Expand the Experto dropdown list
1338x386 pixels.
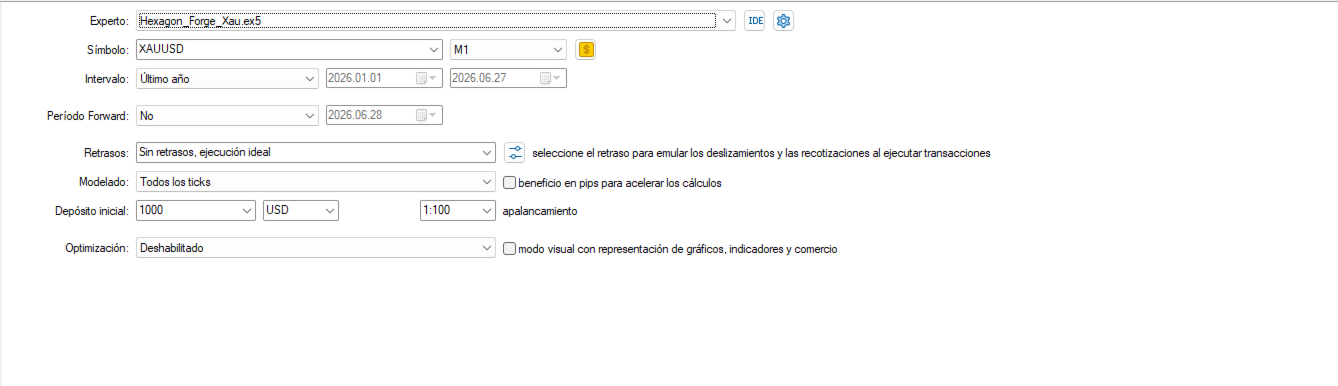coord(727,20)
